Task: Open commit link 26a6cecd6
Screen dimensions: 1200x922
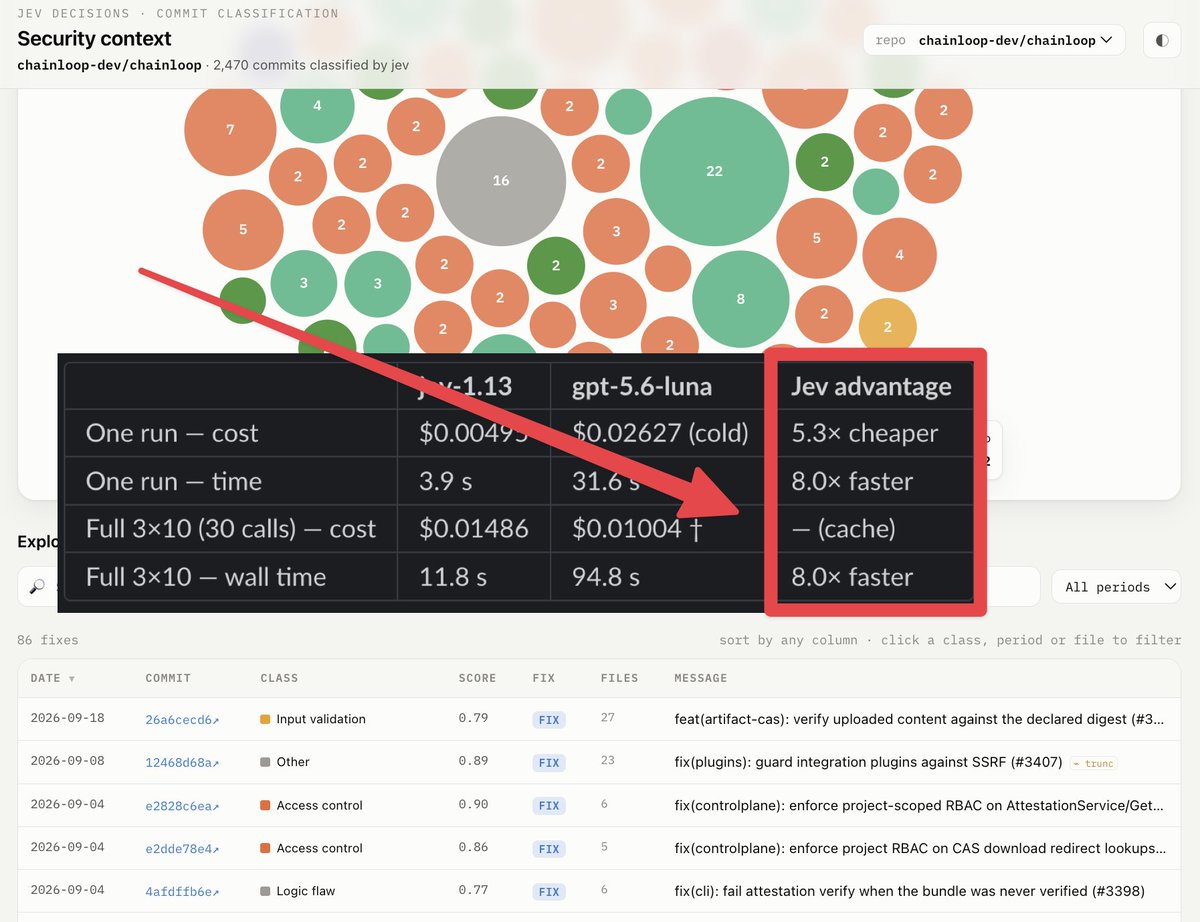Action: pos(182,719)
